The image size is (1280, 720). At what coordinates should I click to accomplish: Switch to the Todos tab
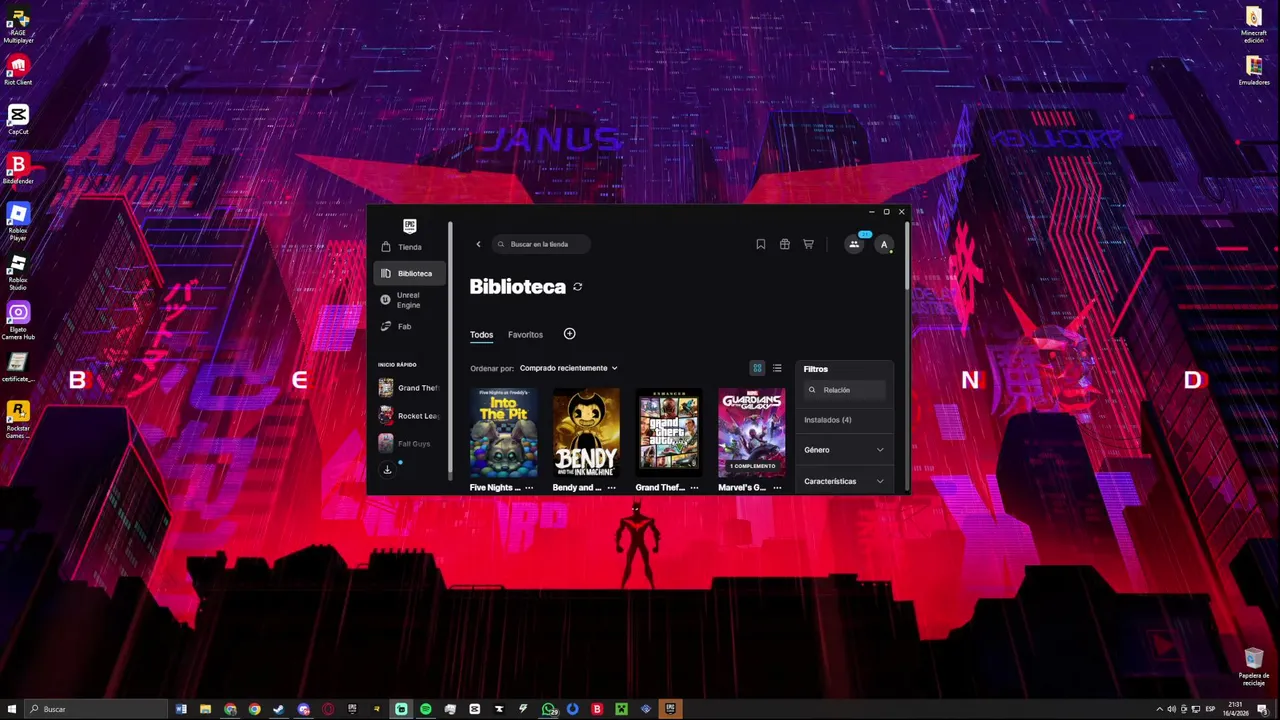tap(481, 335)
